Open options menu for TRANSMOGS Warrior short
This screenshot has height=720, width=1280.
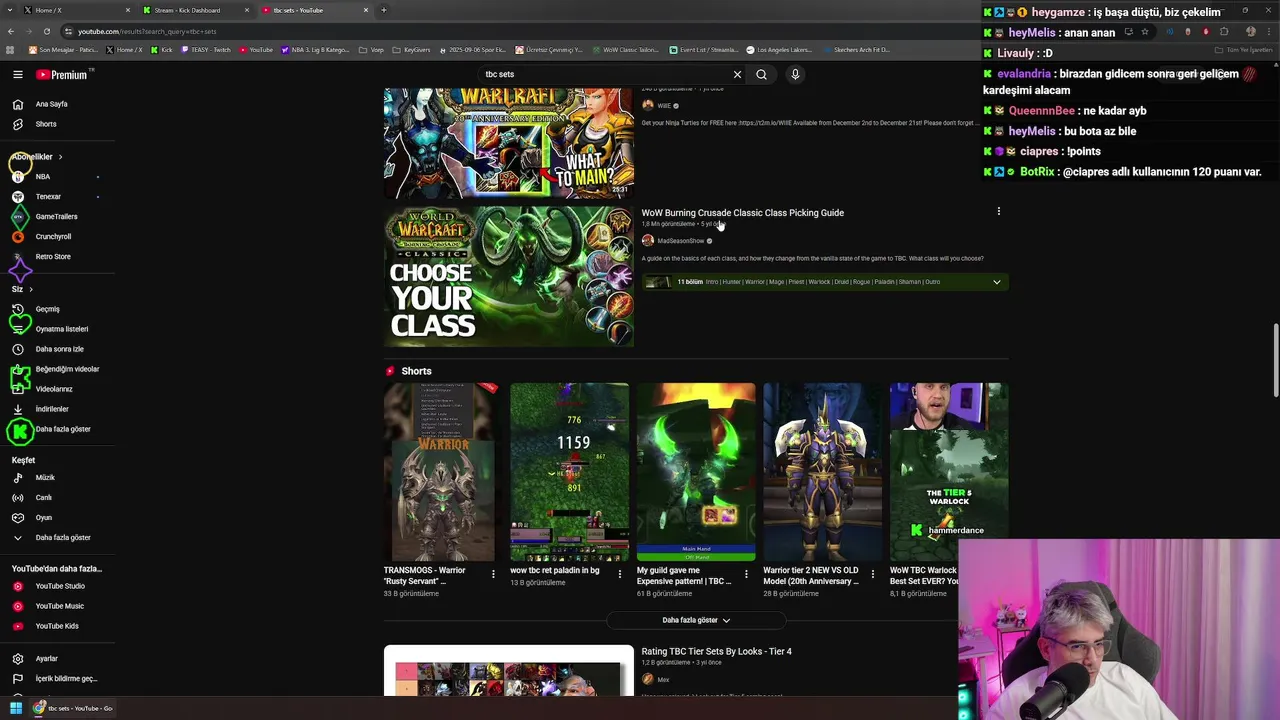click(x=493, y=574)
